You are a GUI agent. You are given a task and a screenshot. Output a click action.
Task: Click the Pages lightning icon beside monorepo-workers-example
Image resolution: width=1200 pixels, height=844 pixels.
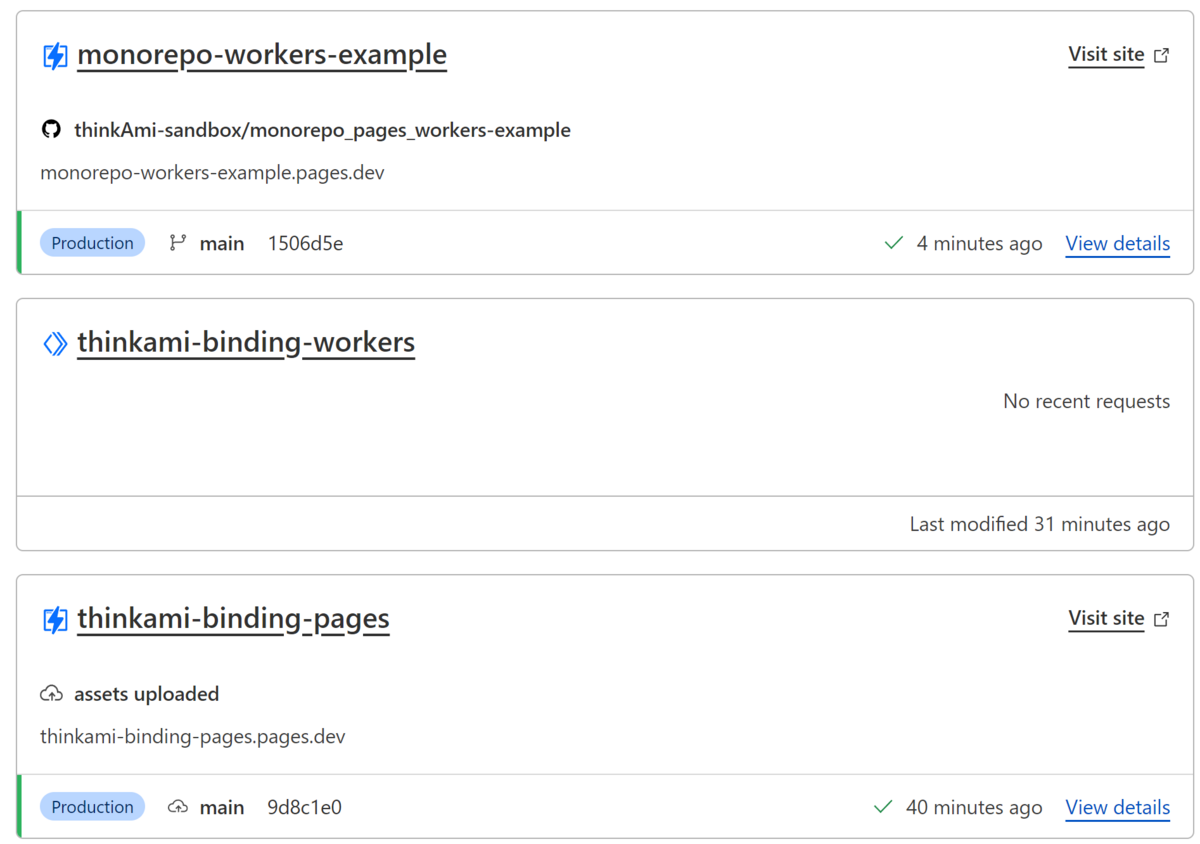coord(57,54)
